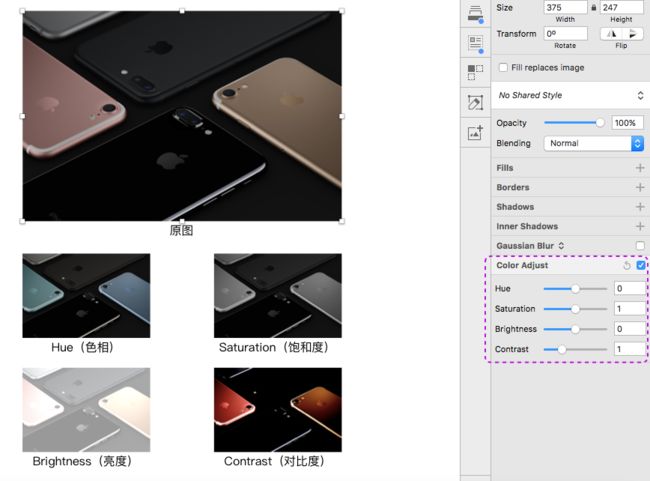Add a new Fill
650x481 pixels.
640,168
